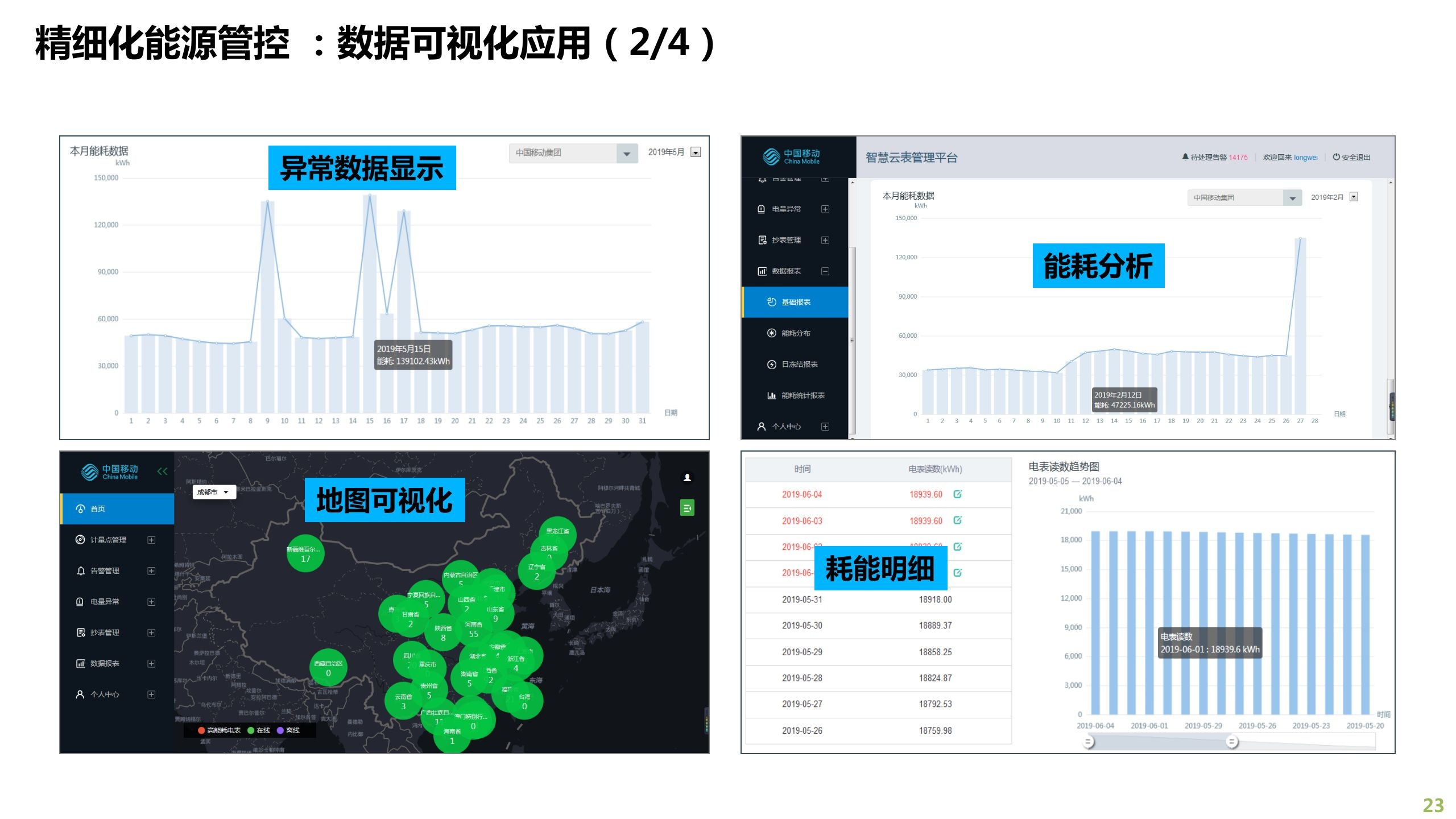Open 计量点管理 in map sidebar

pos(108,540)
